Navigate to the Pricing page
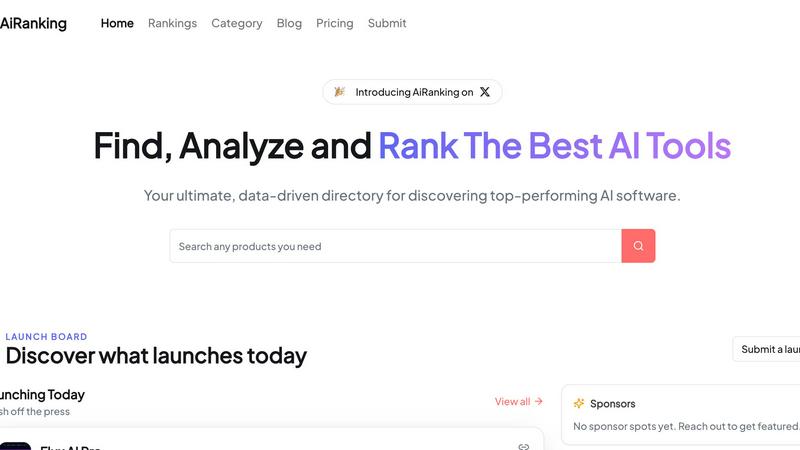This screenshot has width=800, height=450. click(334, 23)
